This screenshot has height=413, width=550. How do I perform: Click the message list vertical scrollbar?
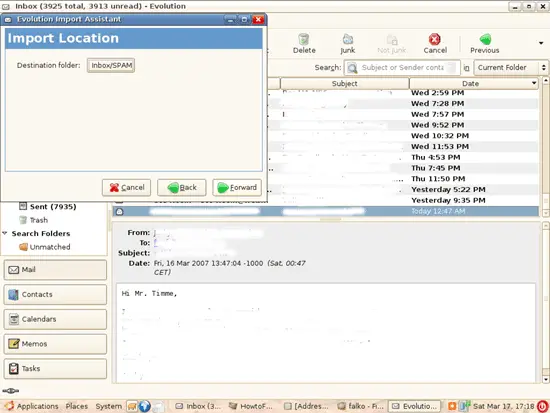click(x=545, y=147)
